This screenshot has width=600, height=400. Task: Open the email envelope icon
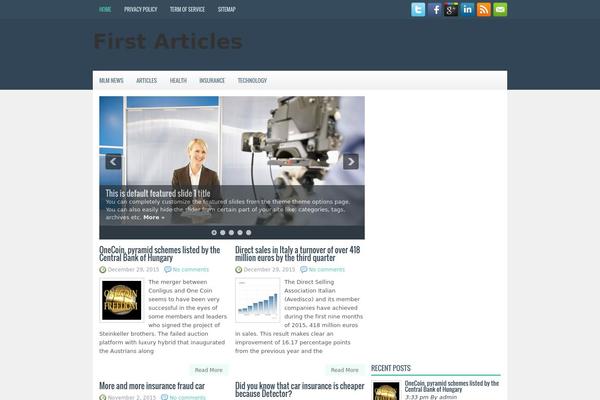pyautogui.click(x=500, y=10)
